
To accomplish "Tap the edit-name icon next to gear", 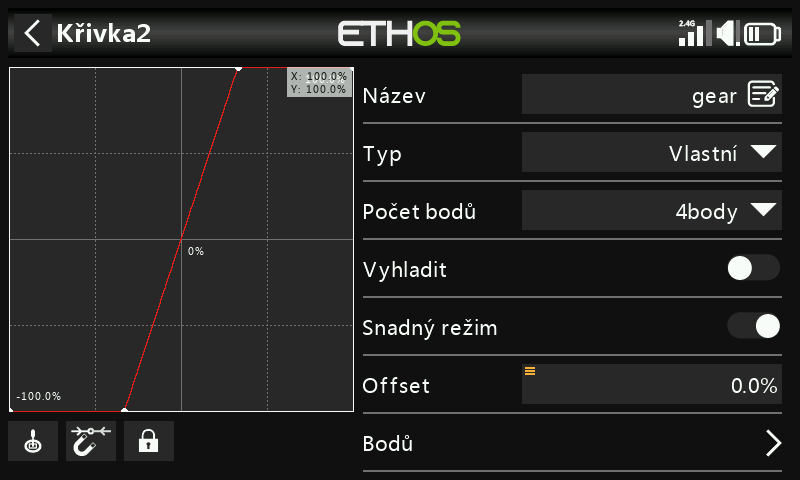I will (x=763, y=96).
